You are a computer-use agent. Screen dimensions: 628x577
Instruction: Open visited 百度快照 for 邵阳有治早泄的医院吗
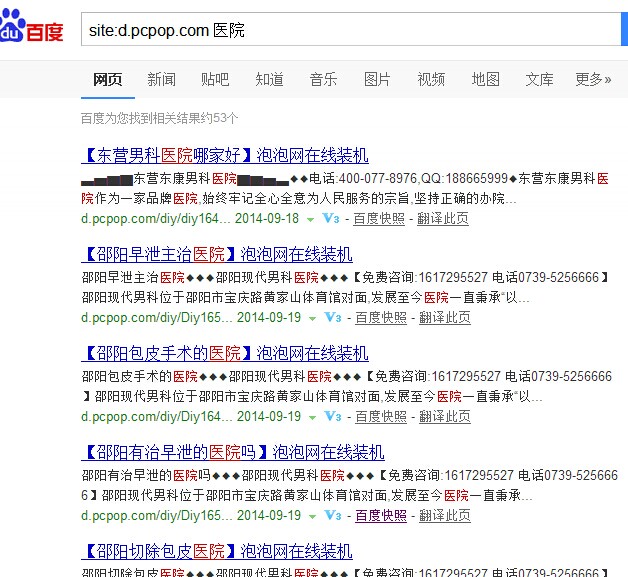[x=381, y=515]
